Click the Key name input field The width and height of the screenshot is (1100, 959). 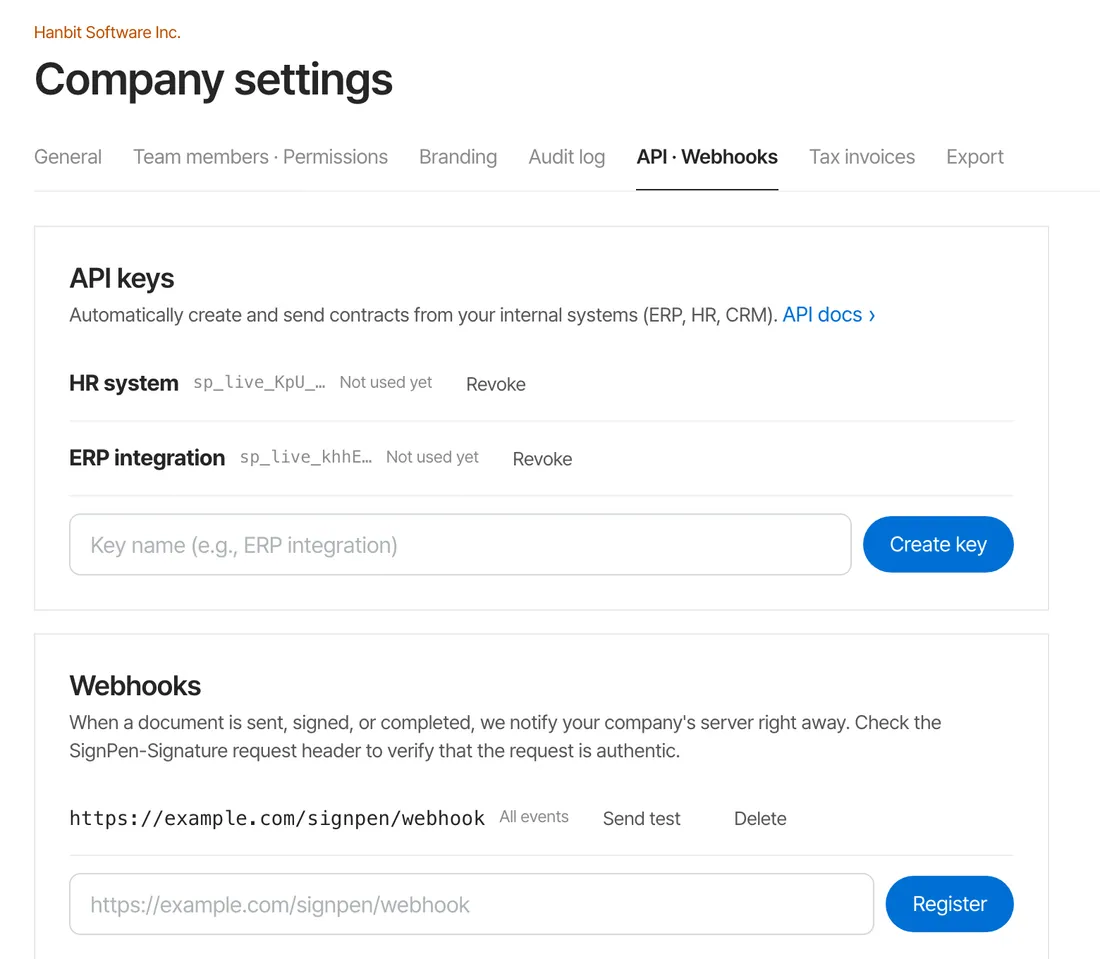point(460,544)
